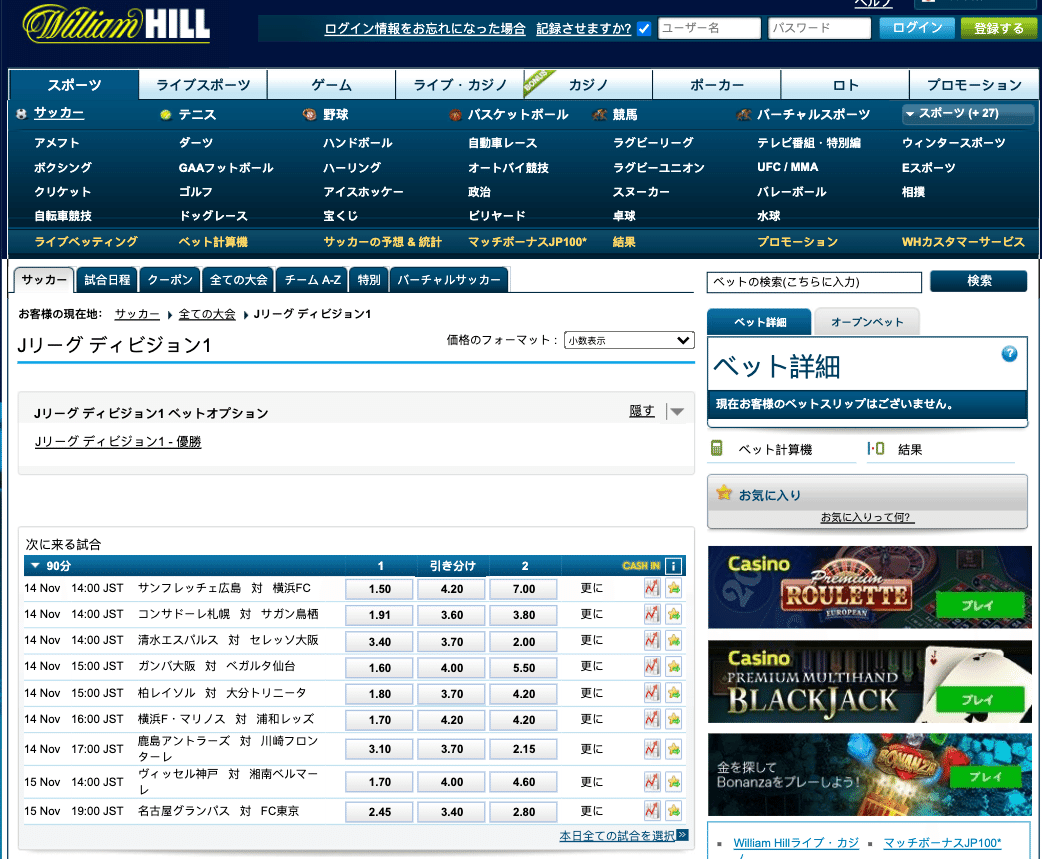
Task: Select draw odds 3.60 for コンサドーレ札幌 match
Action: point(452,615)
